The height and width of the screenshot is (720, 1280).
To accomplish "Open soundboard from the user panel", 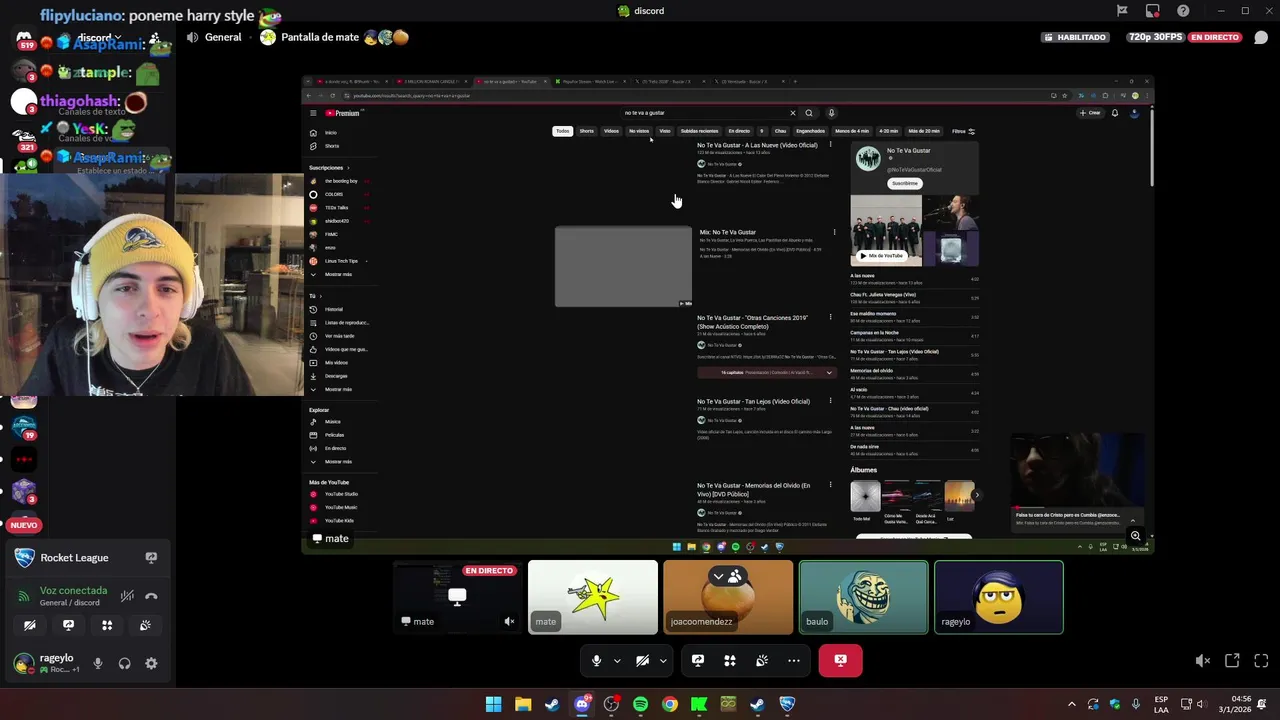I will 145,625.
